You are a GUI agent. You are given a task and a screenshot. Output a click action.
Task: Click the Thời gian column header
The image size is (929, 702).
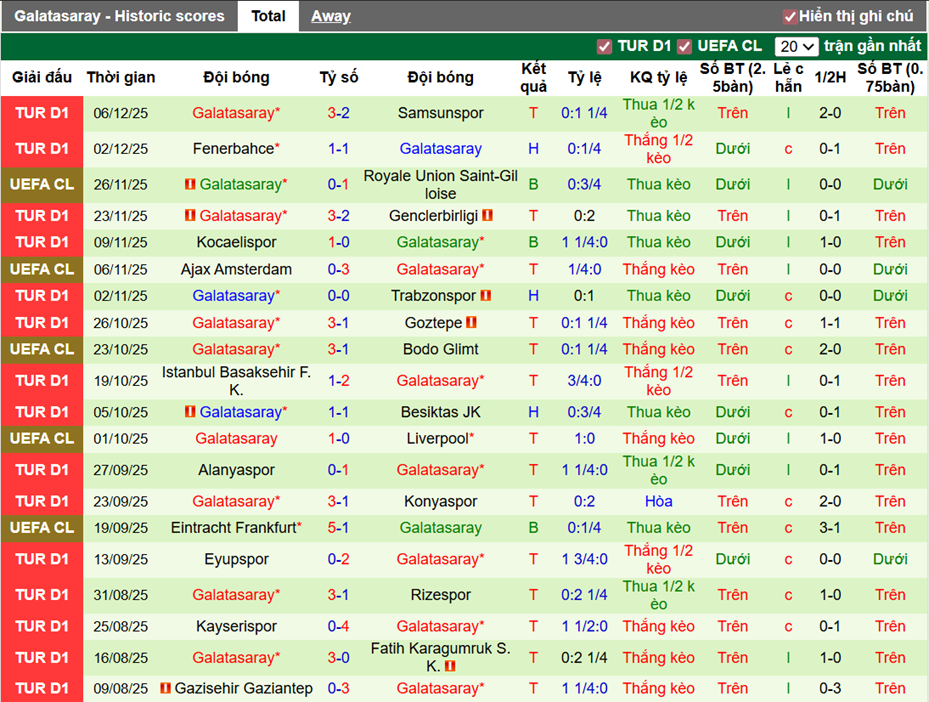pyautogui.click(x=121, y=77)
